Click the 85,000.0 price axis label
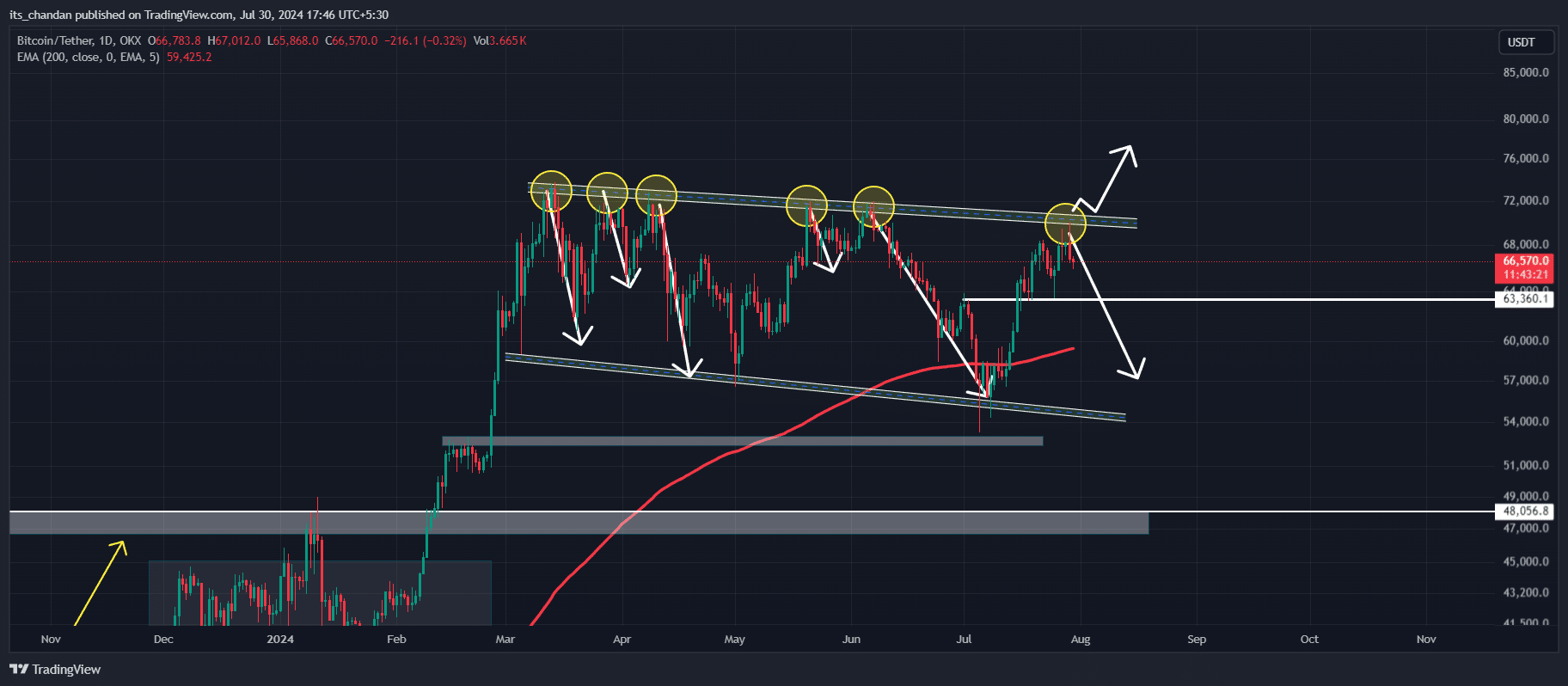This screenshot has width=1568, height=686. [1526, 72]
